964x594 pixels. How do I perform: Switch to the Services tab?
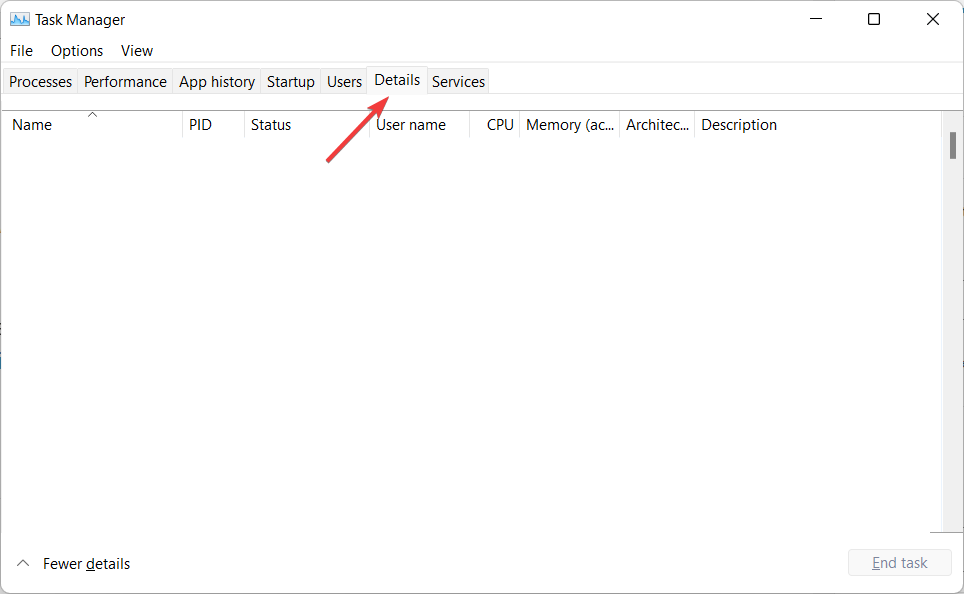(x=458, y=82)
